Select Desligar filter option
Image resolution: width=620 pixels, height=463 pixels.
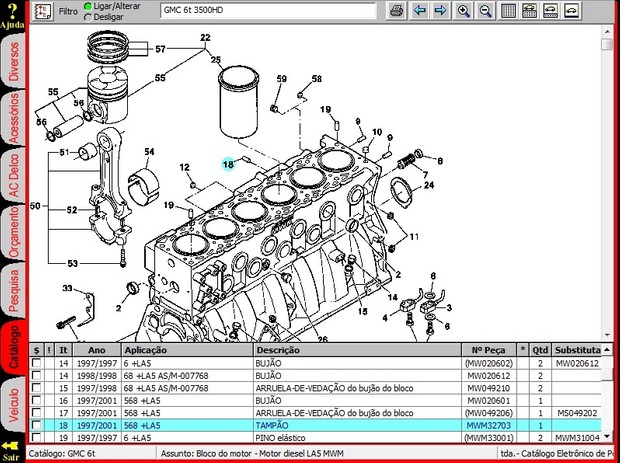point(88,17)
